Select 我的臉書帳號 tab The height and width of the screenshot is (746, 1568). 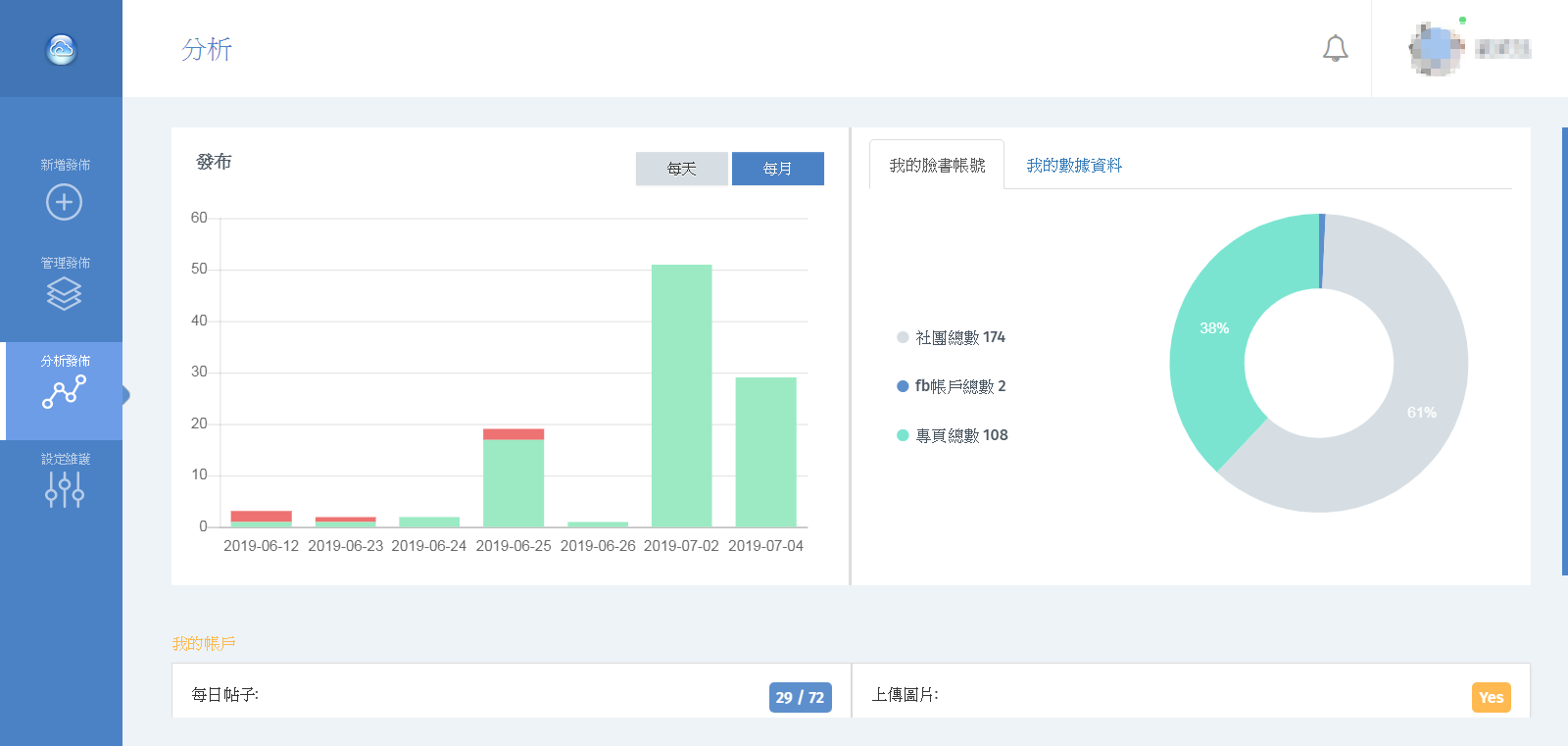click(937, 166)
